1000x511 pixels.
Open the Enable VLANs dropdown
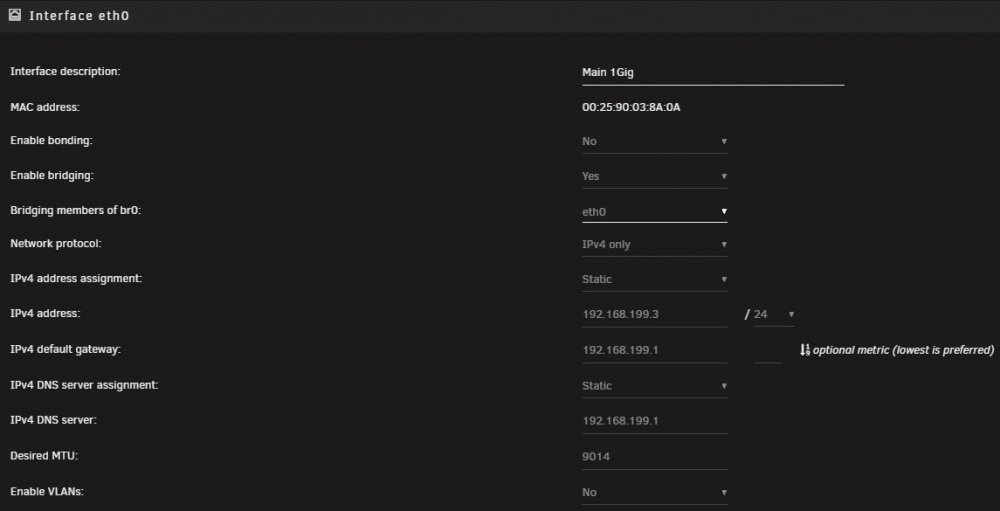[x=654, y=493]
